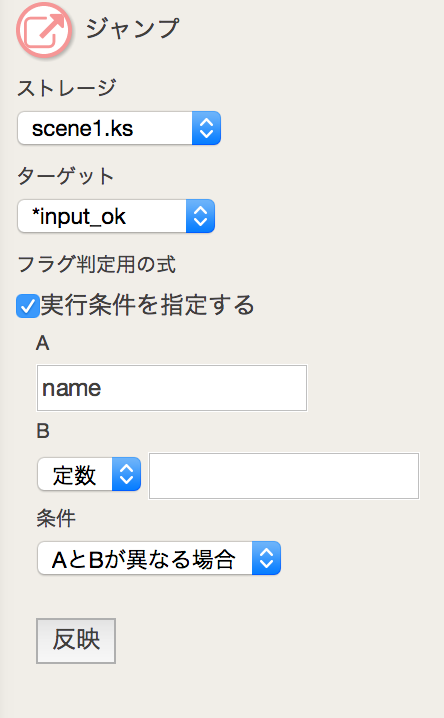Open the AとBが異なる場合 condition dropdown
Image resolution: width=444 pixels, height=718 pixels.
159,558
